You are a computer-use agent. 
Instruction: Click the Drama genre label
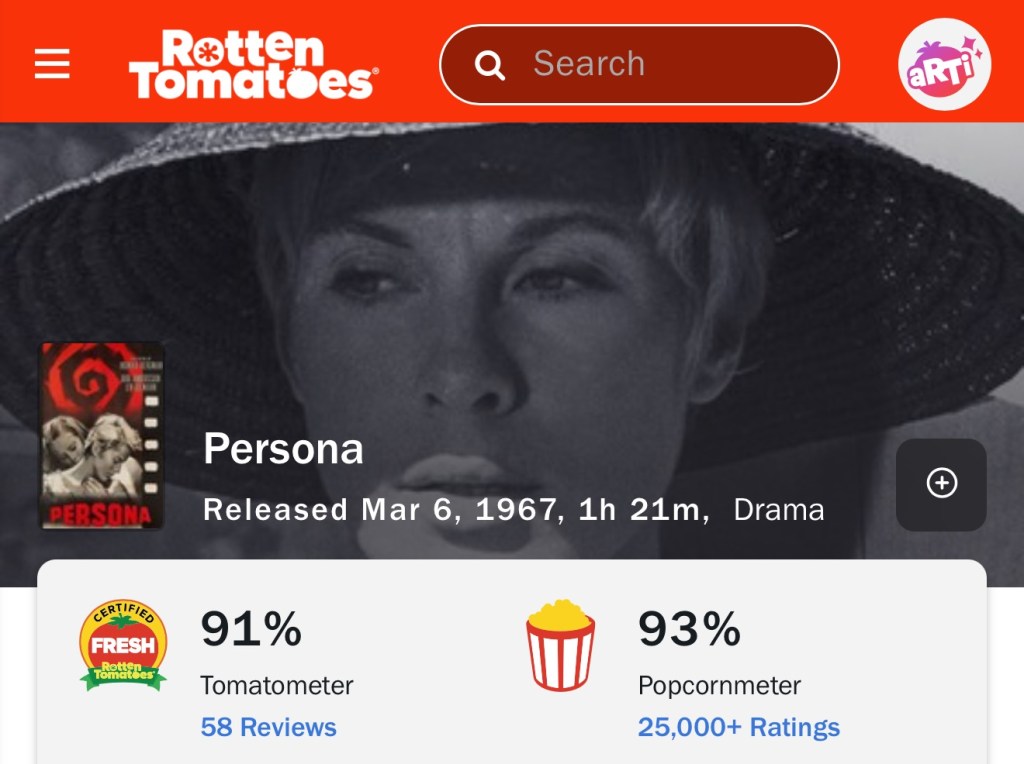pyautogui.click(x=778, y=510)
